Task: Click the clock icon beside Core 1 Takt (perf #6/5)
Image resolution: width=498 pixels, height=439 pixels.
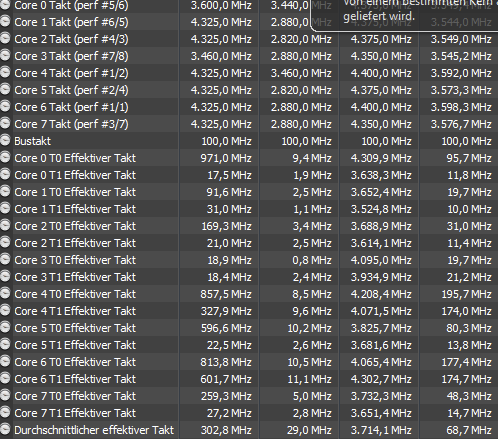Action: click(5, 22)
